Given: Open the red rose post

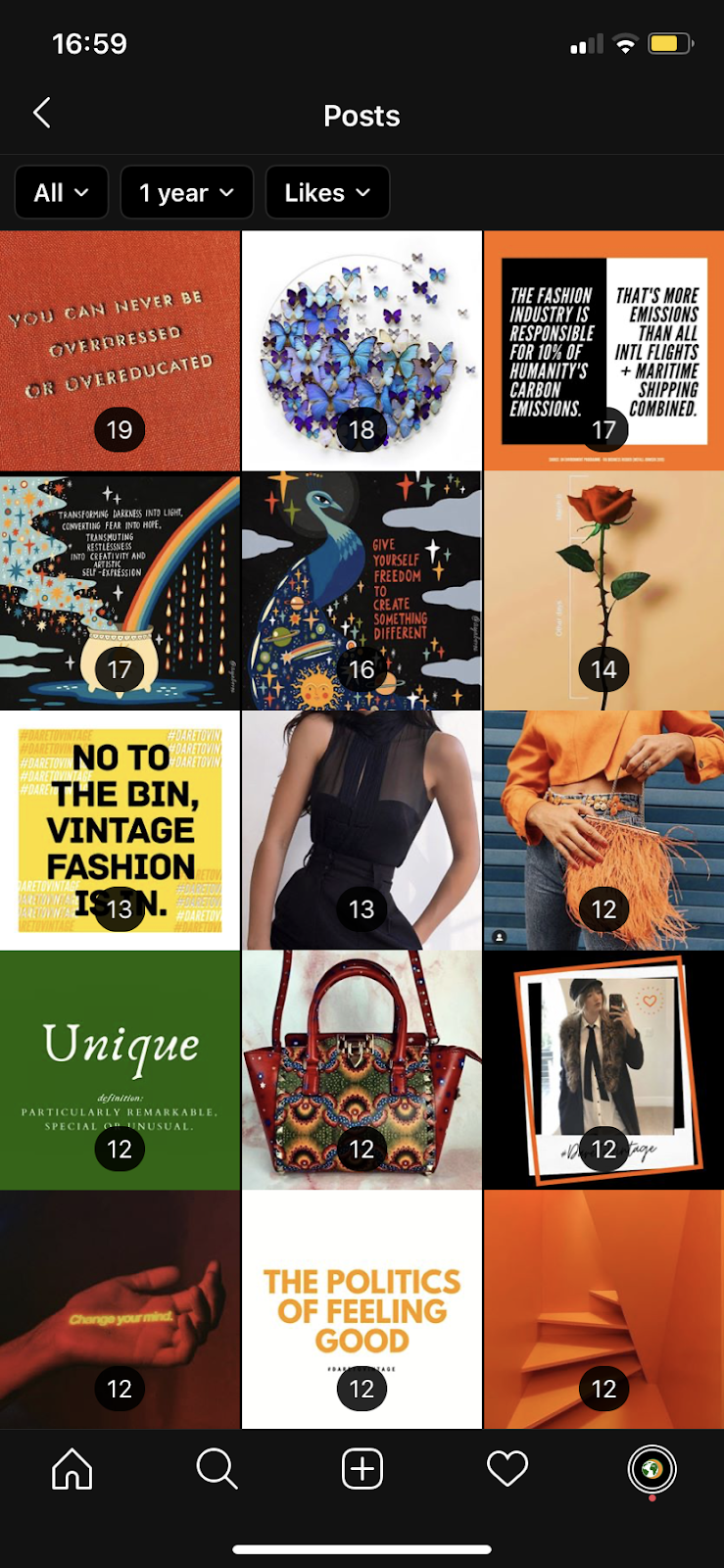Looking at the screenshot, I should [604, 591].
